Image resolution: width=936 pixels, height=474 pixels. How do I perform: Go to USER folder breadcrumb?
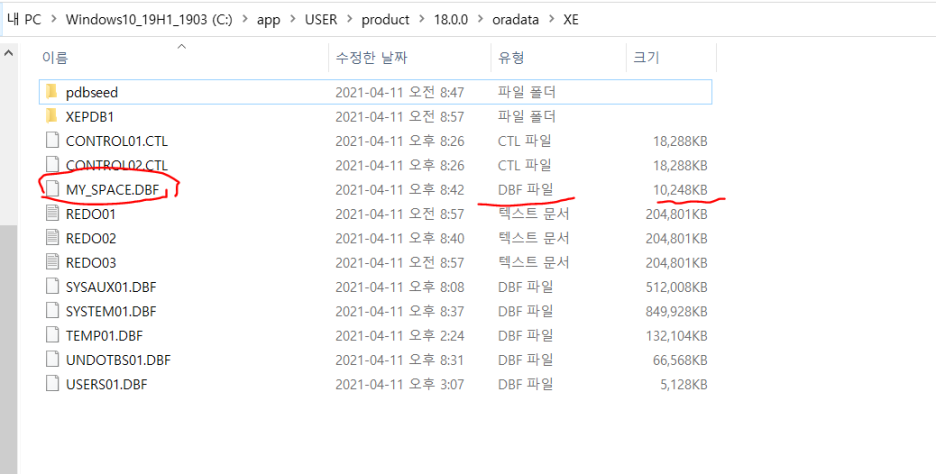coord(321,19)
